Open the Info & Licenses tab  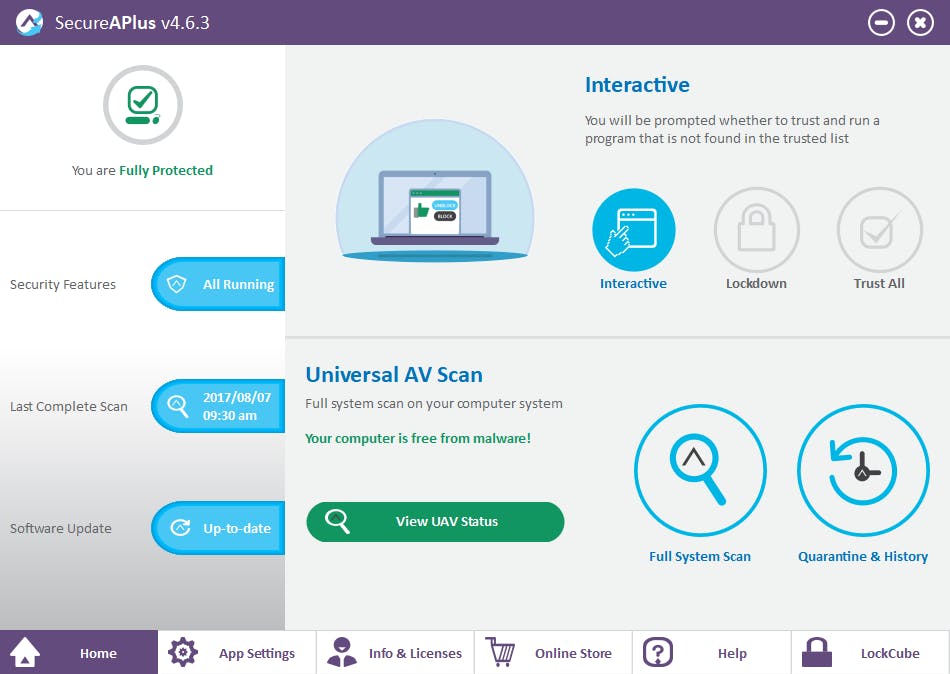coord(395,652)
